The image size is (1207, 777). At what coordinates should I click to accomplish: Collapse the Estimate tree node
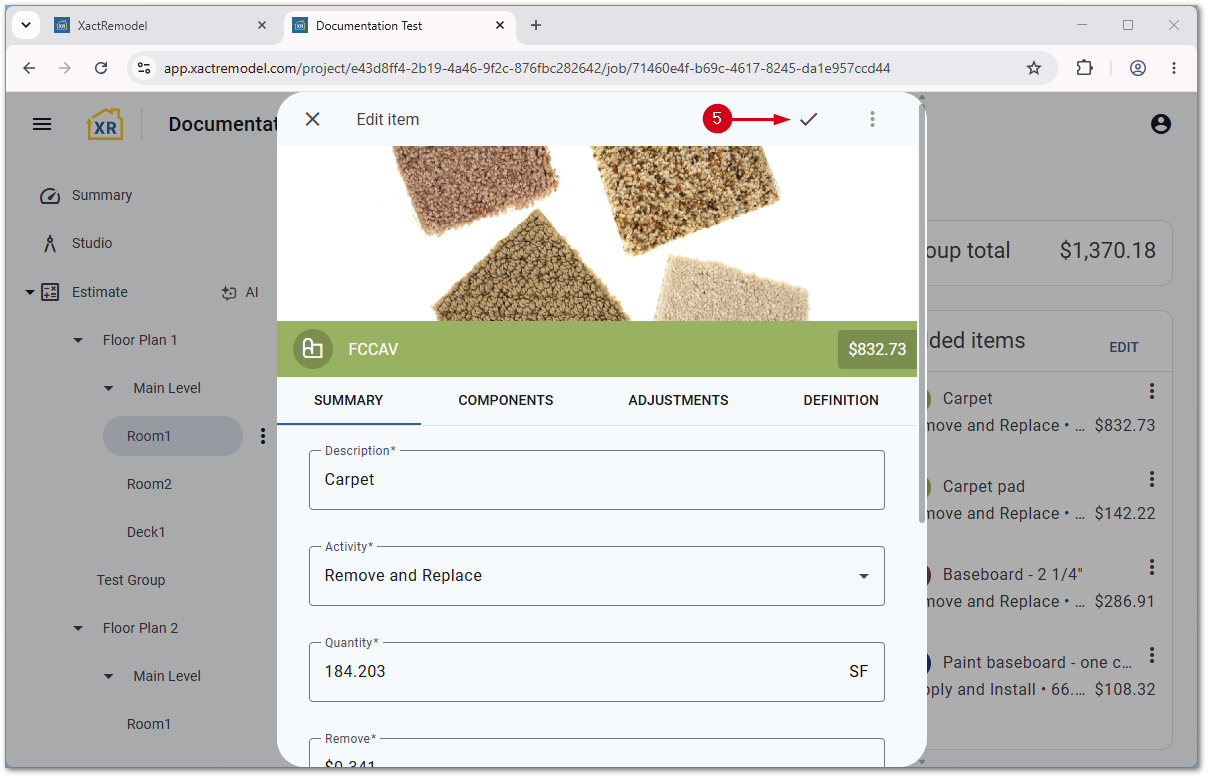coord(29,292)
